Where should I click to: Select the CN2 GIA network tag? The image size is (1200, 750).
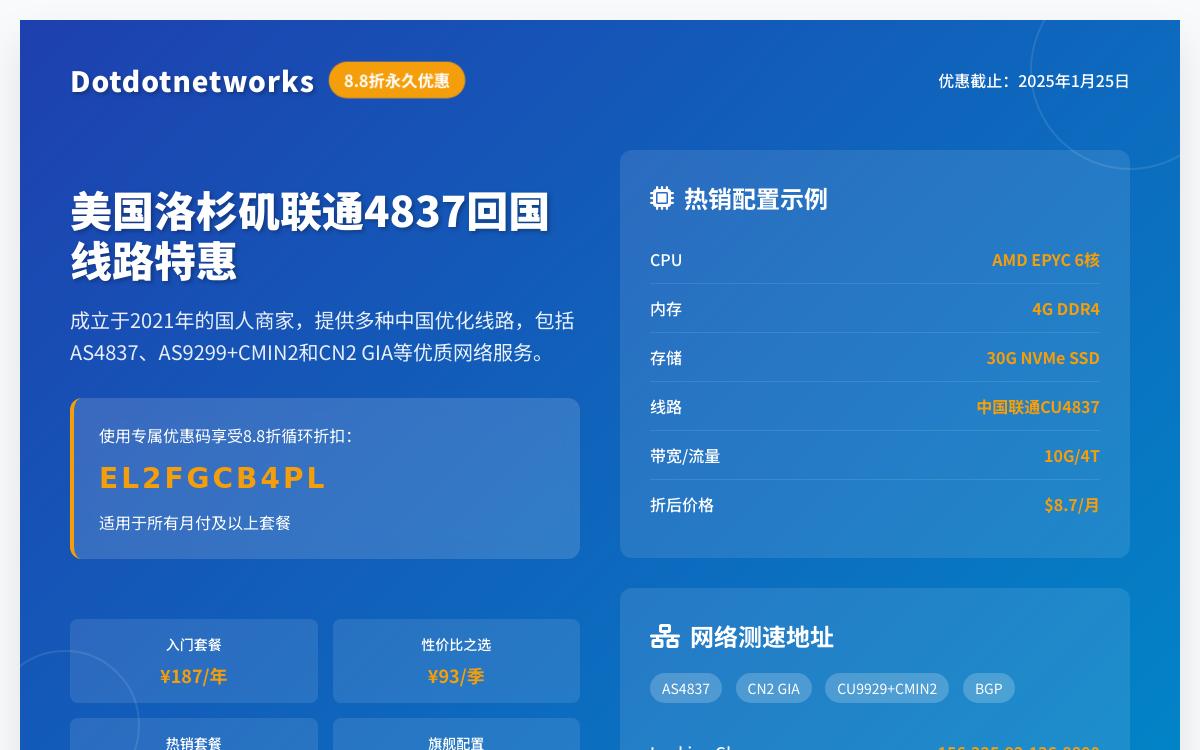coord(774,688)
